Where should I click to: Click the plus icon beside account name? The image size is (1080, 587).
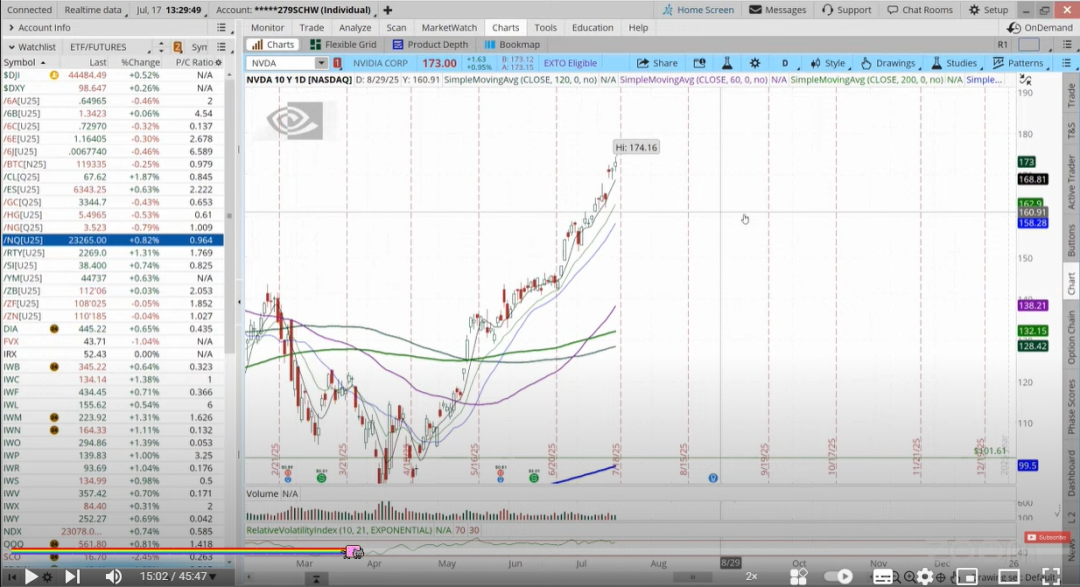(x=388, y=10)
